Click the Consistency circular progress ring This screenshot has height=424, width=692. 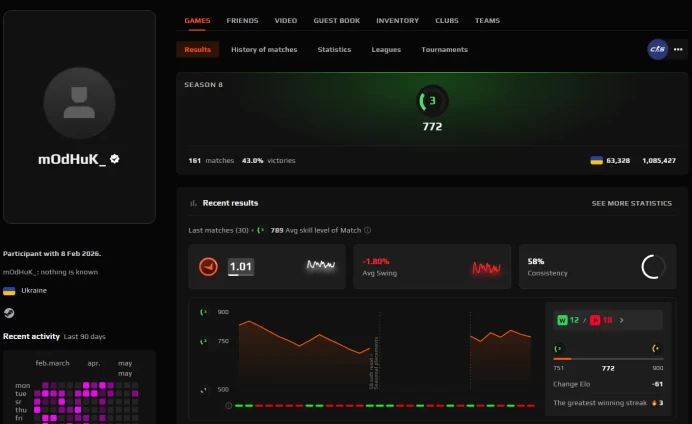[x=653, y=266]
